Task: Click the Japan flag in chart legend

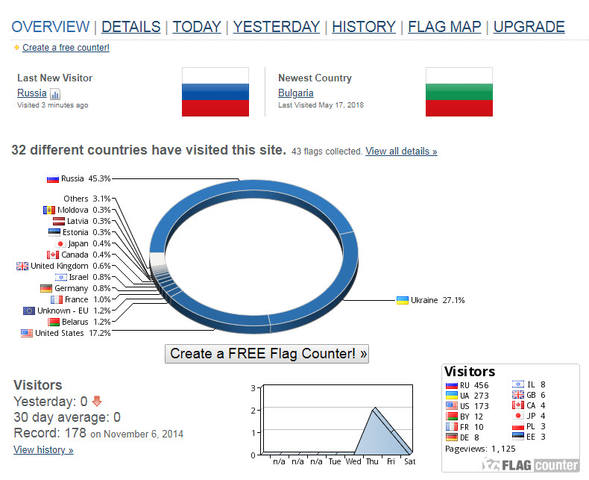Action: [60, 244]
